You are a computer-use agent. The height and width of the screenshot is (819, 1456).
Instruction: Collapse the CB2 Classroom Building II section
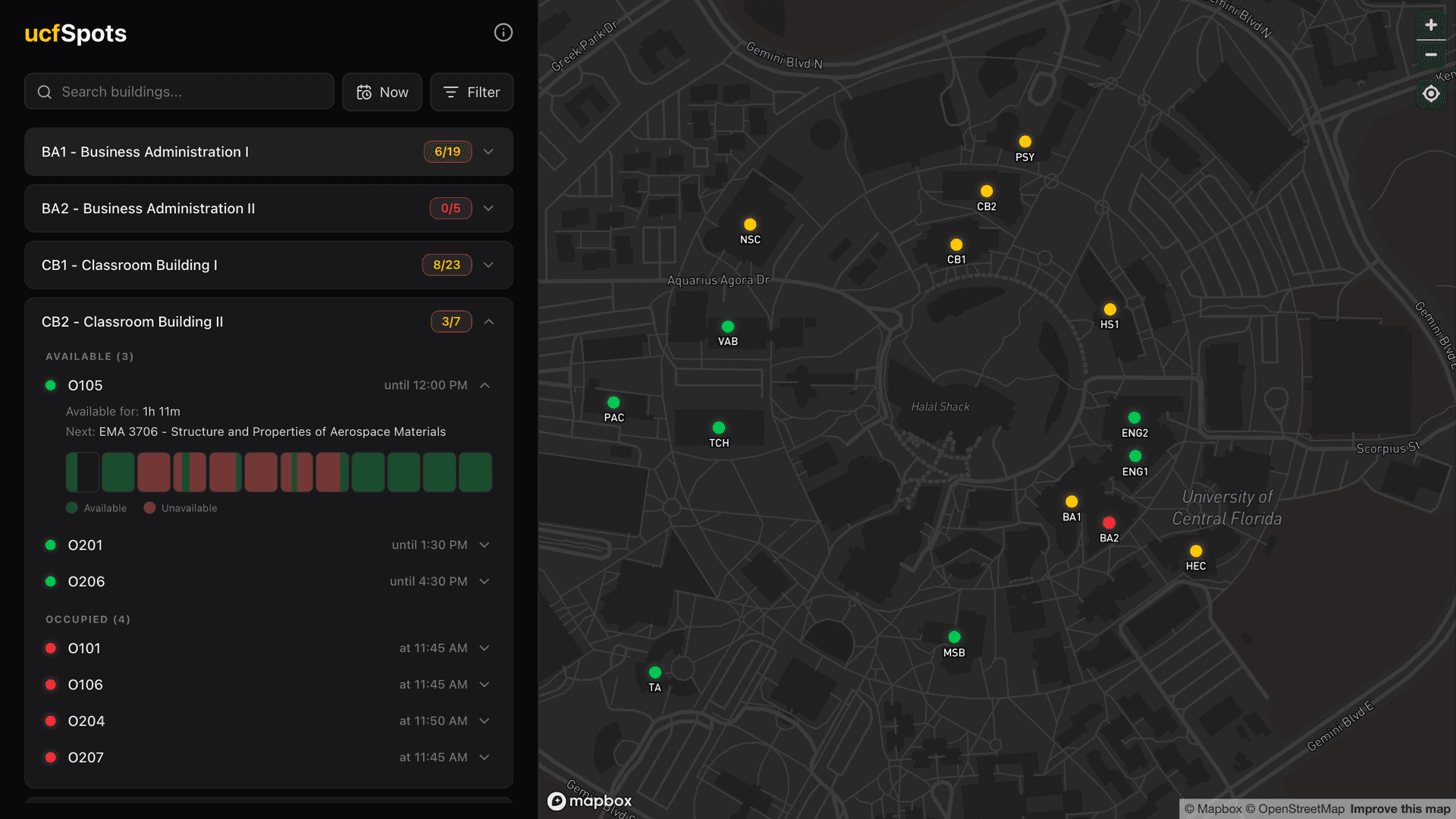click(x=489, y=322)
